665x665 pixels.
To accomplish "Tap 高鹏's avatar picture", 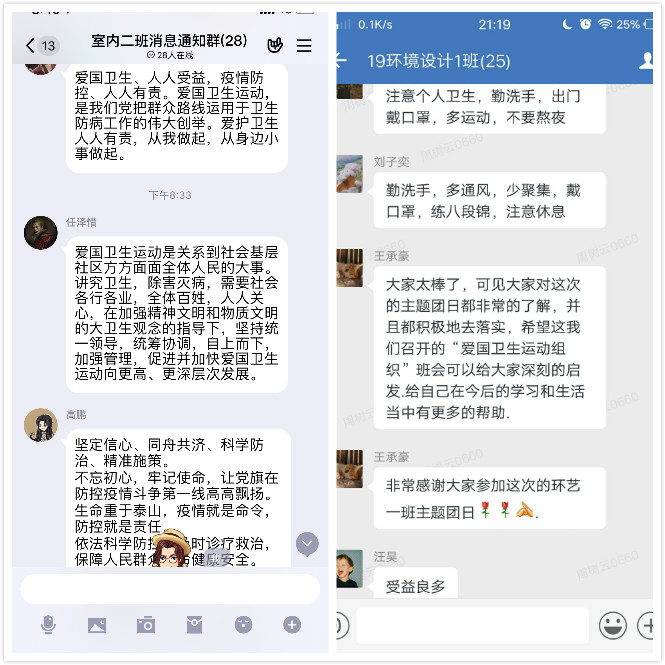I will click(41, 425).
